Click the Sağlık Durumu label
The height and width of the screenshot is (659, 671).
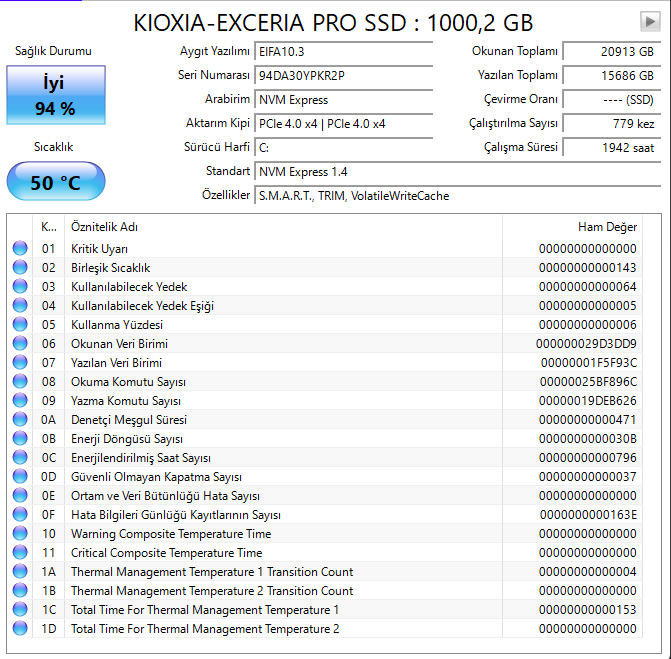point(53,51)
